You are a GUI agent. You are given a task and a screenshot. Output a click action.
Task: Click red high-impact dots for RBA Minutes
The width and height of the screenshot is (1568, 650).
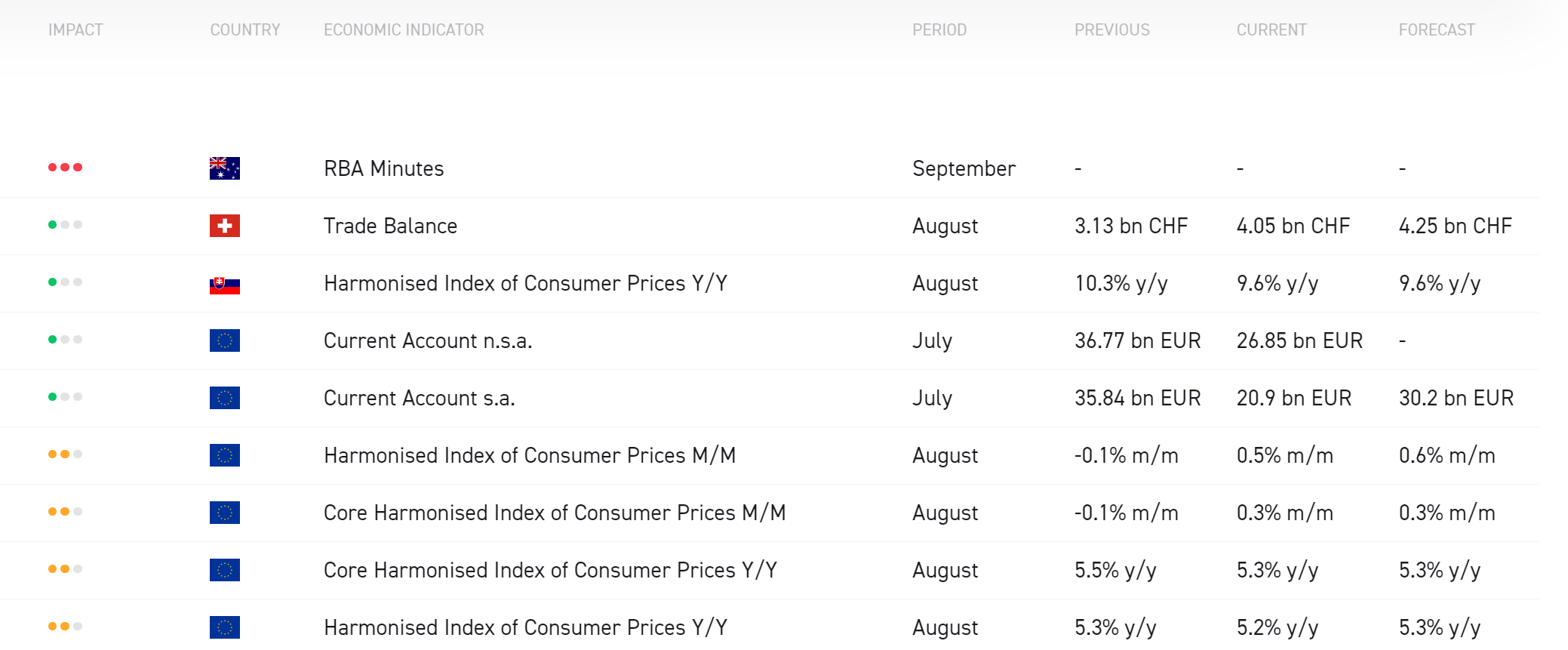click(x=65, y=168)
